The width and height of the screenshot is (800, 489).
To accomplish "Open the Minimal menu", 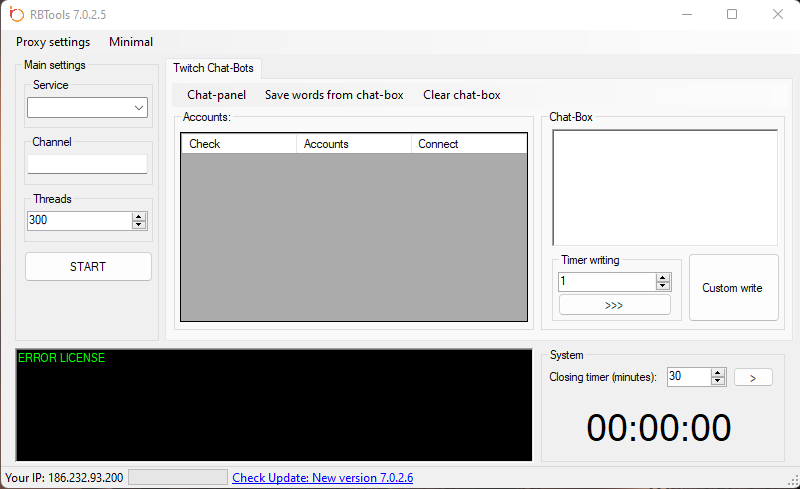I will click(131, 42).
